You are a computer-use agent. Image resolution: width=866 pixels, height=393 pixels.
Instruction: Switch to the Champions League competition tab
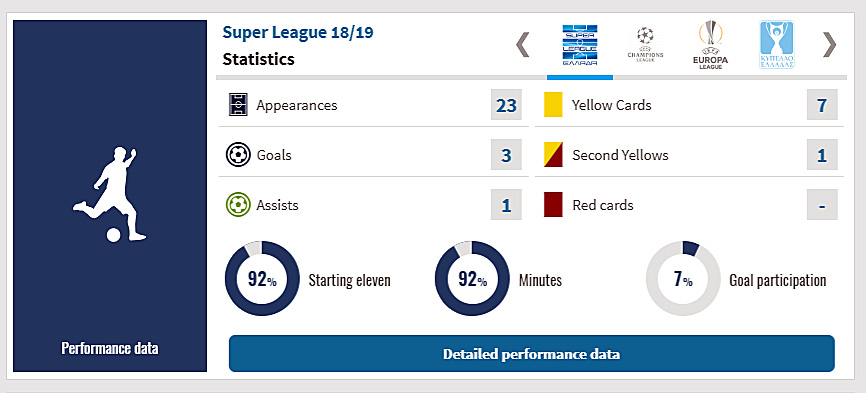[645, 44]
